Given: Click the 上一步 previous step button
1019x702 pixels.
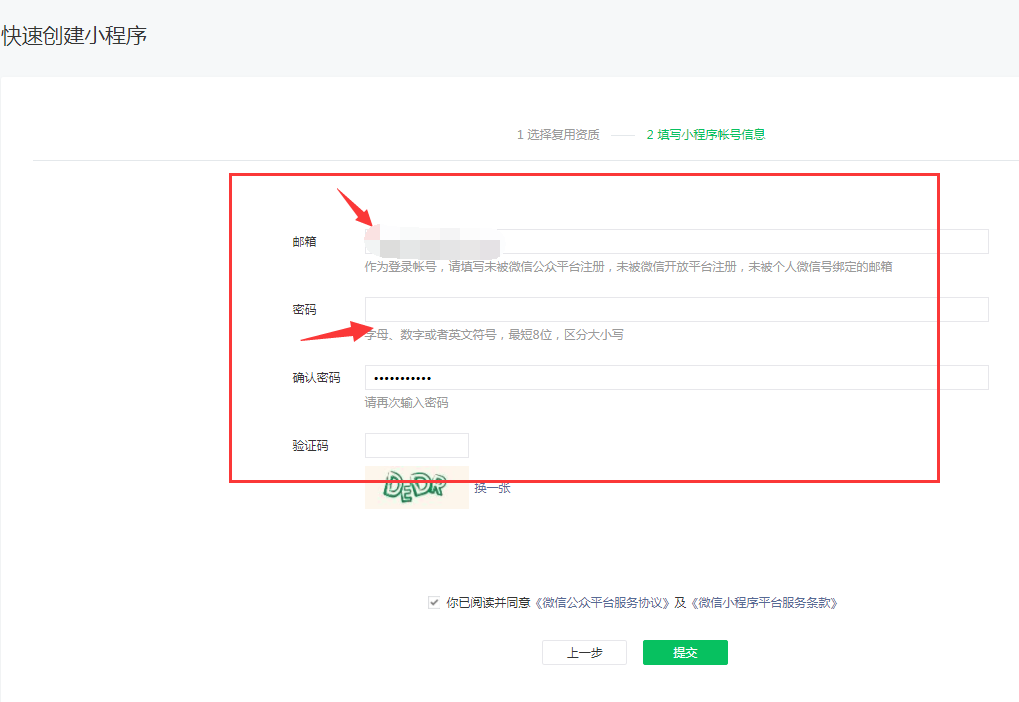Looking at the screenshot, I should click(x=584, y=652).
